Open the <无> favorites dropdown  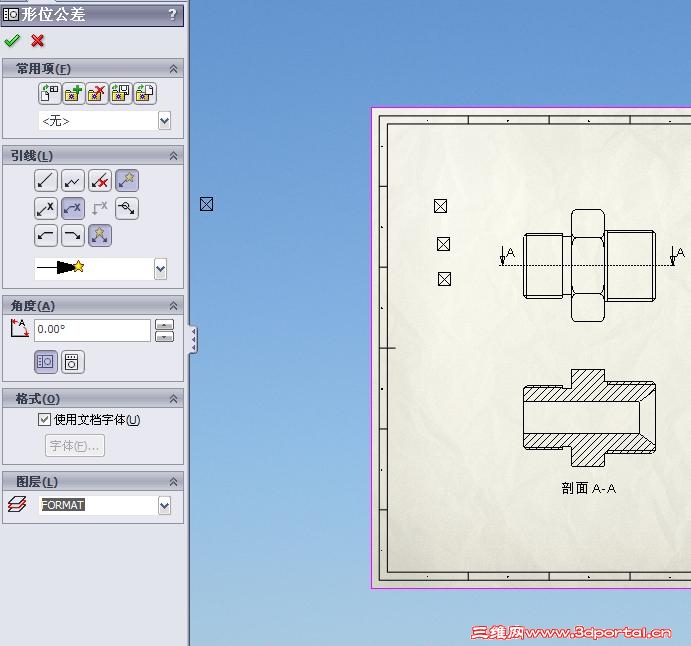tap(164, 120)
